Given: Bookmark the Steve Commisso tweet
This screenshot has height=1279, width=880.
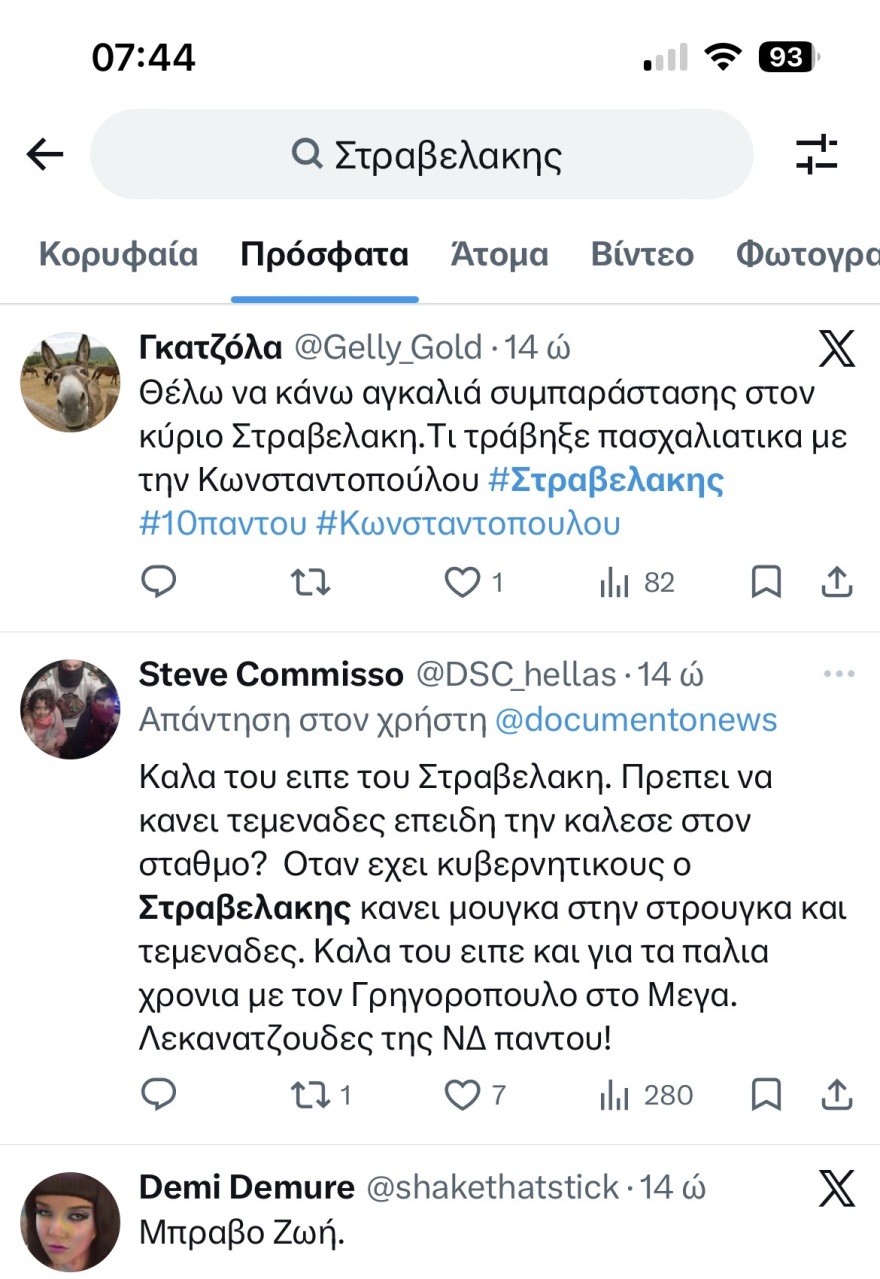Looking at the screenshot, I should pos(766,1095).
